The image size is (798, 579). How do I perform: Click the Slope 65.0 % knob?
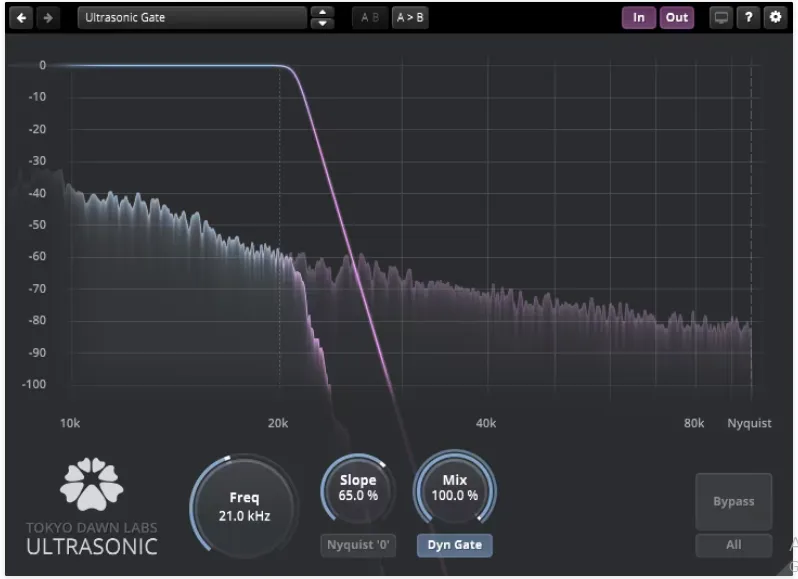point(358,488)
